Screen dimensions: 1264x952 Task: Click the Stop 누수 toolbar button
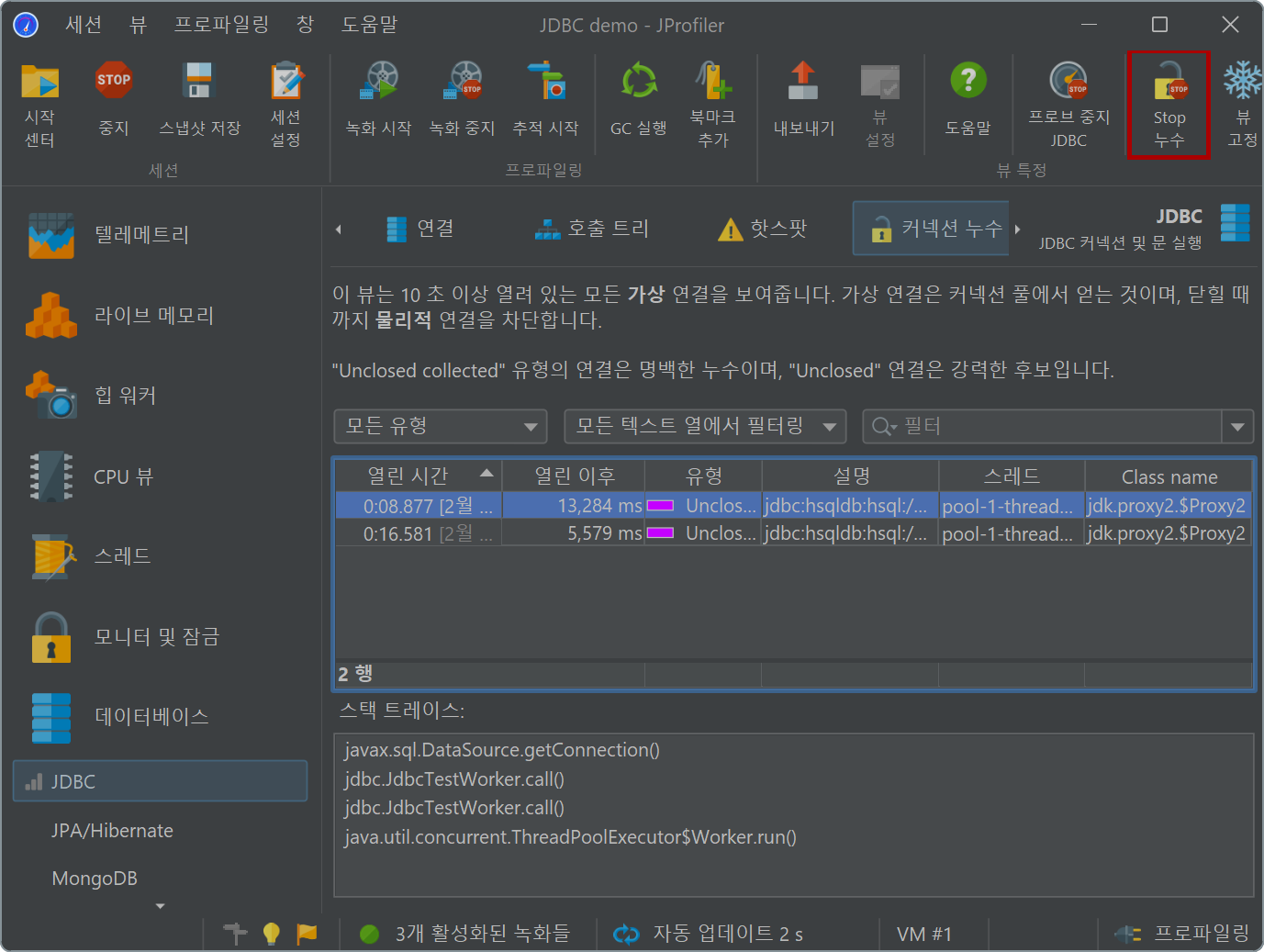[1169, 105]
